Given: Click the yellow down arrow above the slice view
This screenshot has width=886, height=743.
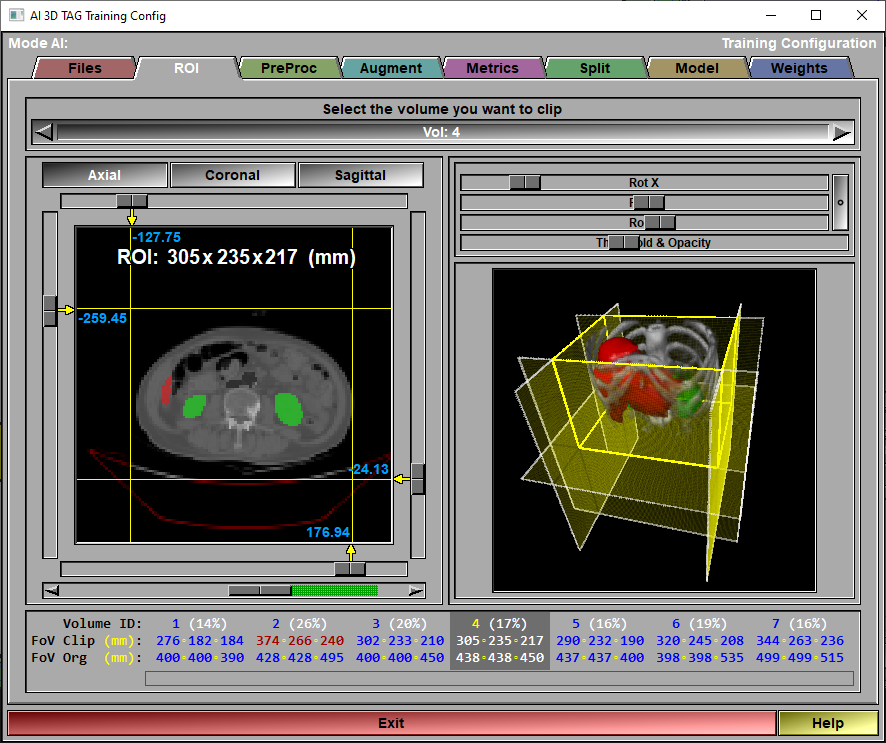Looking at the screenshot, I should (x=132, y=217).
